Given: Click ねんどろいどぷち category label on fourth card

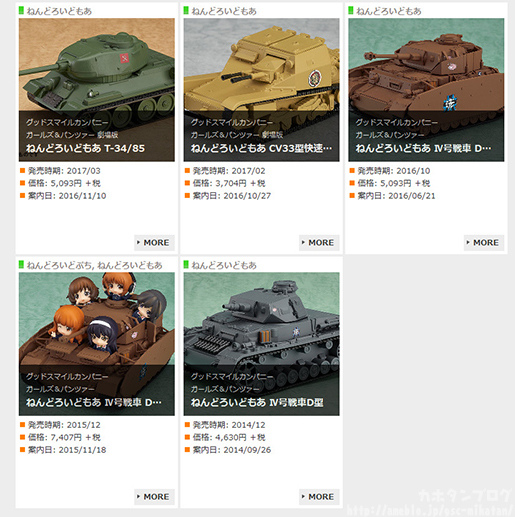Looking at the screenshot, I should (59, 265).
